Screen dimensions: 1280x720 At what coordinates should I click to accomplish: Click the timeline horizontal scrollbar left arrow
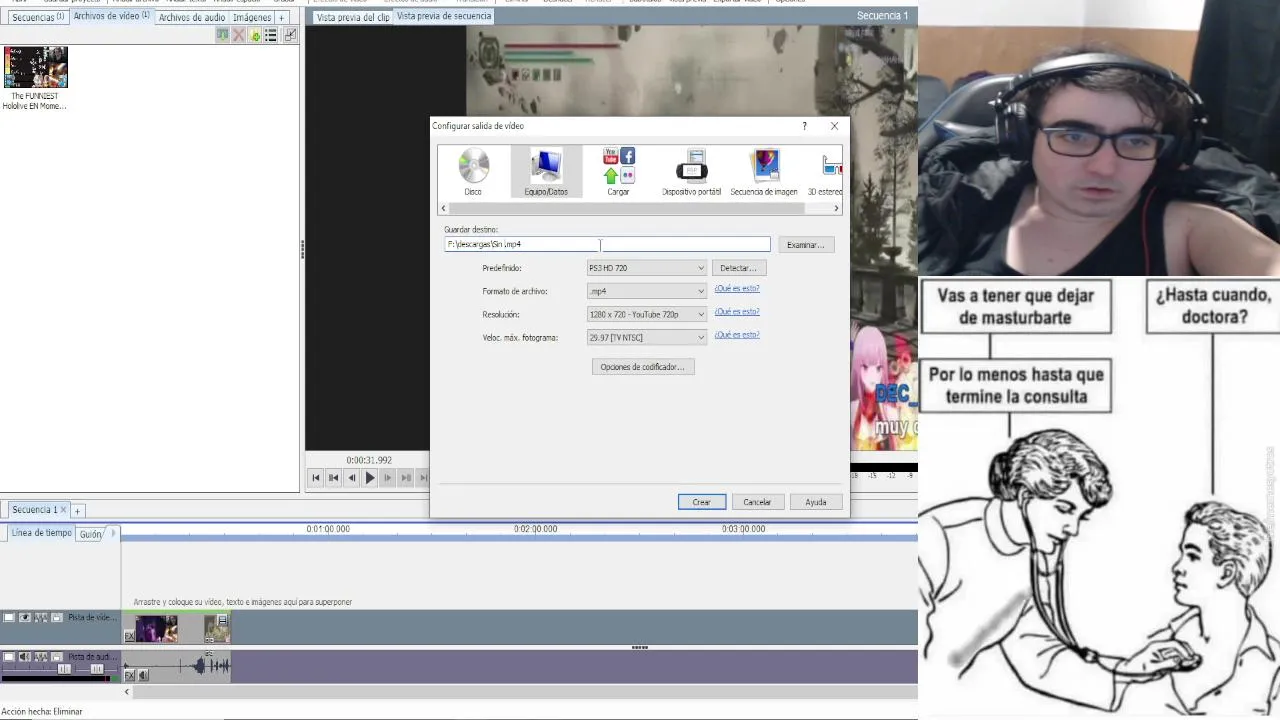coord(126,692)
